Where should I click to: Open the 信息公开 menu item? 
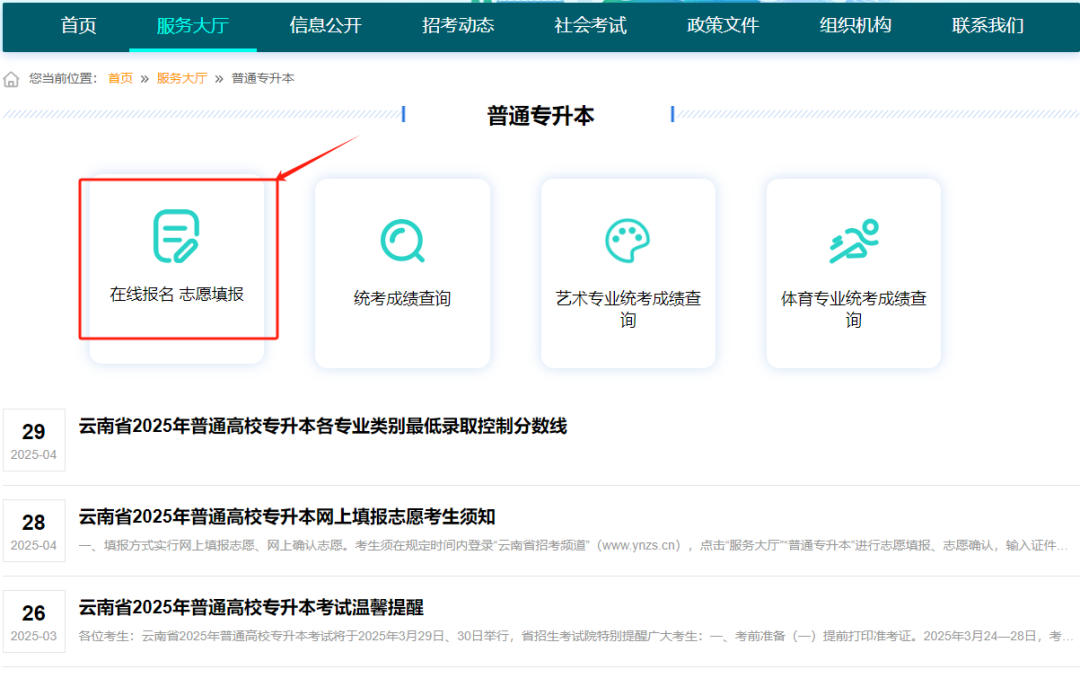tap(325, 25)
